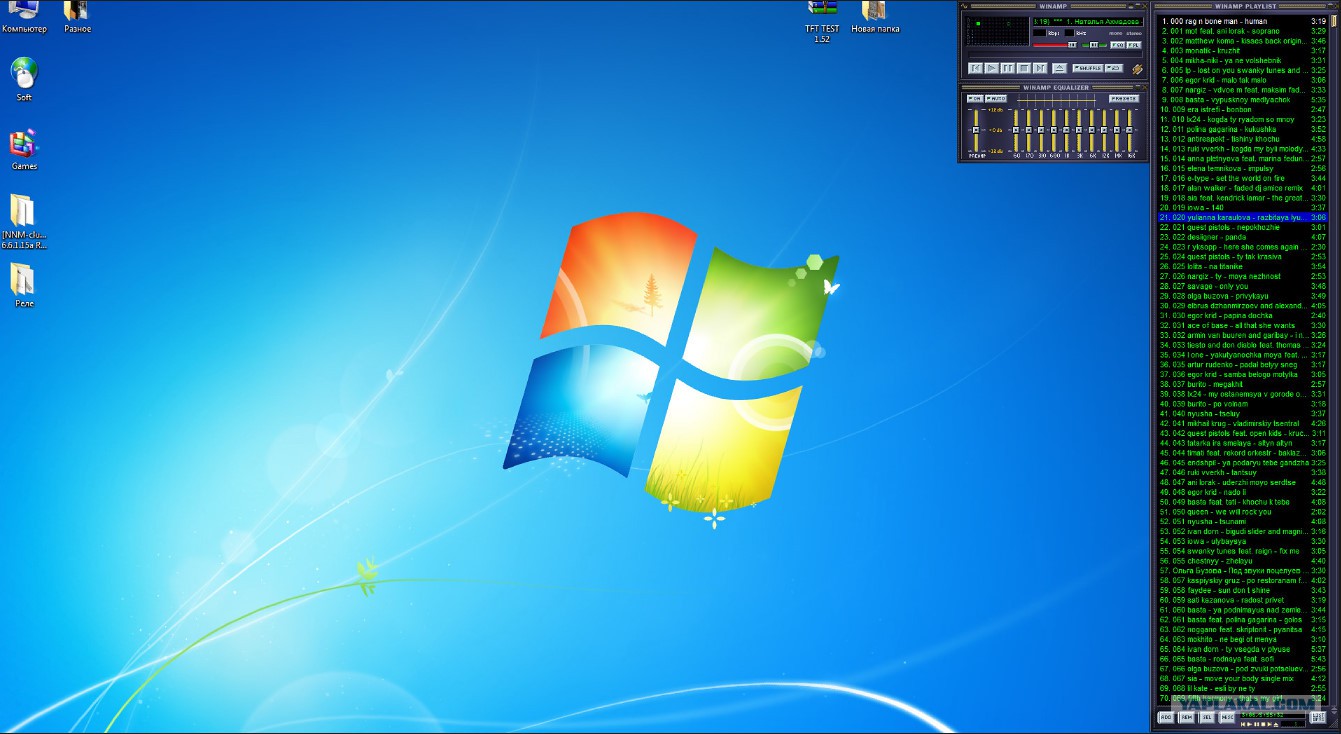Stop playback in Winamp main window

point(1024,68)
